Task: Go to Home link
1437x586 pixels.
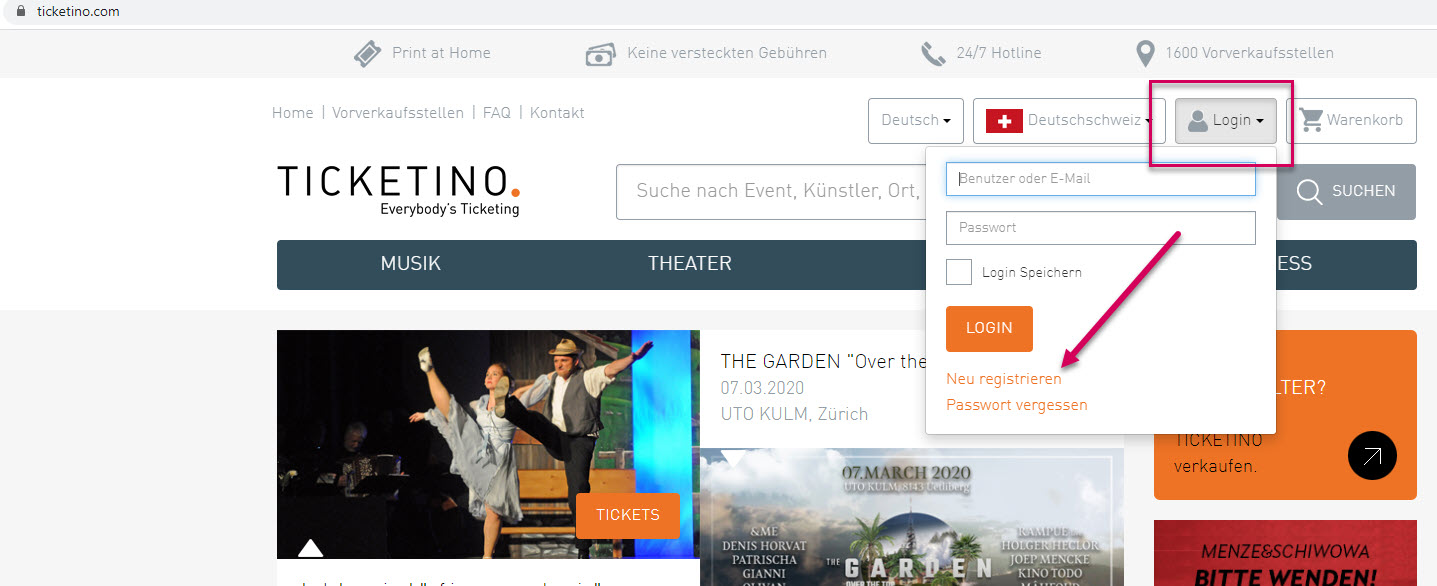Action: (293, 113)
